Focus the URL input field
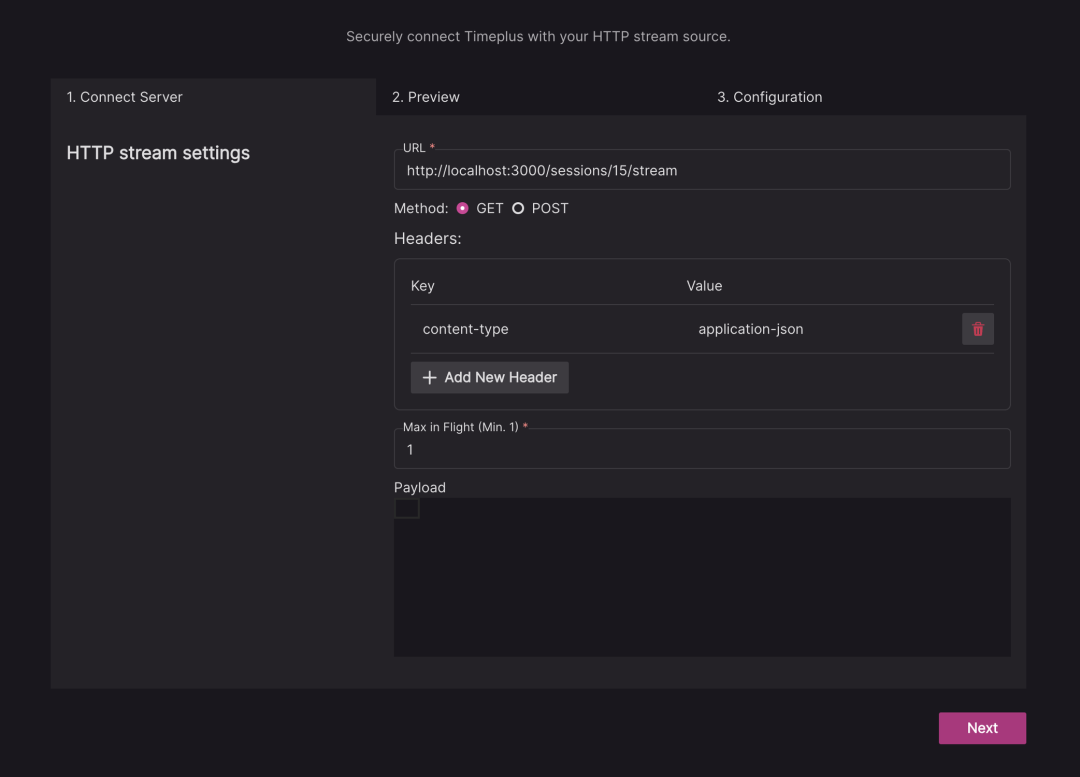This screenshot has width=1080, height=777. pyautogui.click(x=702, y=171)
